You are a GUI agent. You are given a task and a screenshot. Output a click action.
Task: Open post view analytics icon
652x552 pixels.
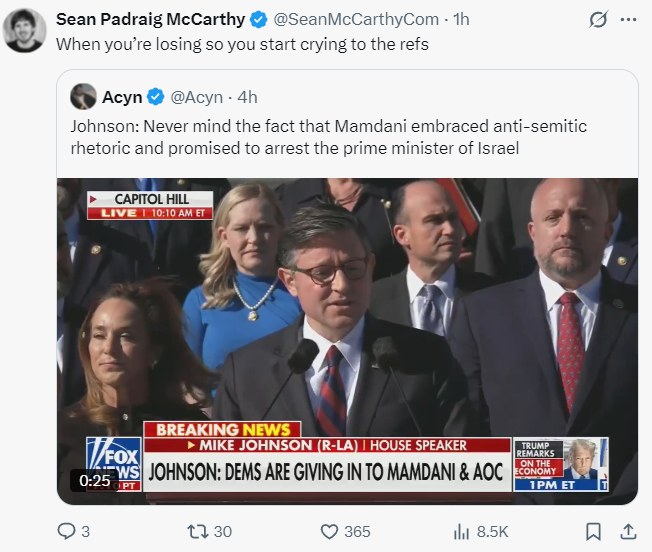click(462, 531)
